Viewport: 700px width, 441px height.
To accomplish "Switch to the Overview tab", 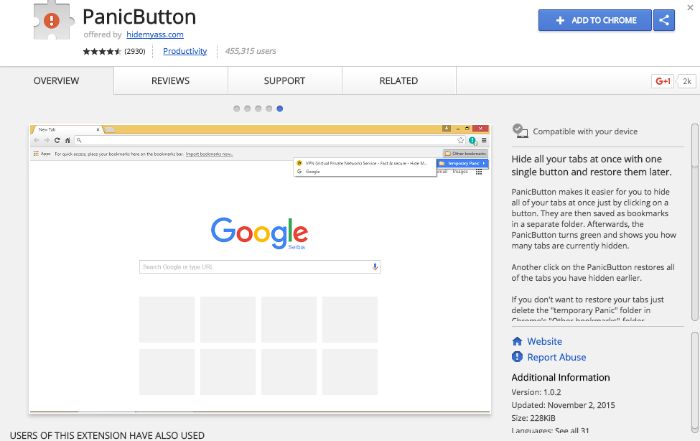I will point(56,81).
